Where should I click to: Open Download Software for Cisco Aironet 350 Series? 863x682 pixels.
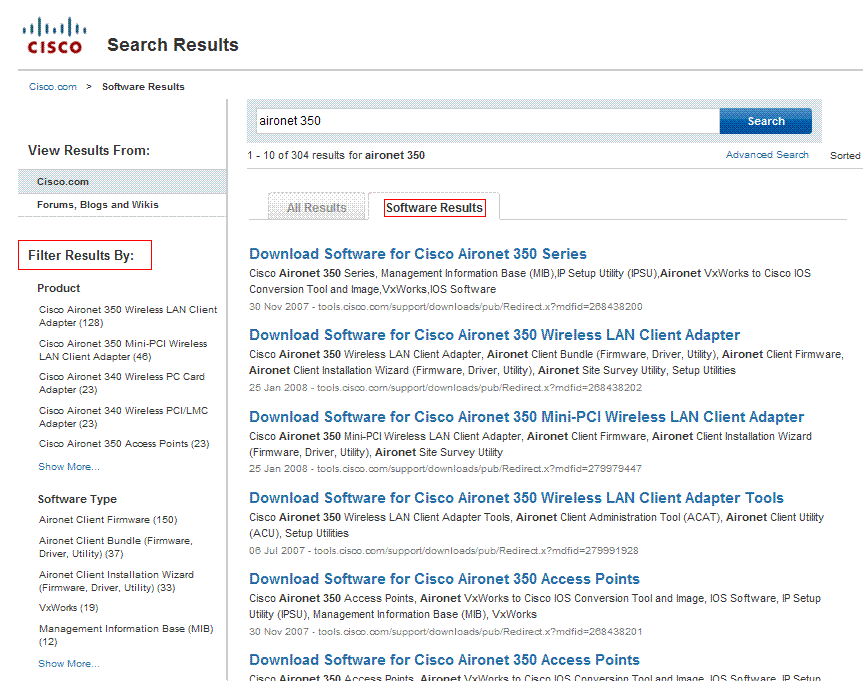click(x=418, y=254)
